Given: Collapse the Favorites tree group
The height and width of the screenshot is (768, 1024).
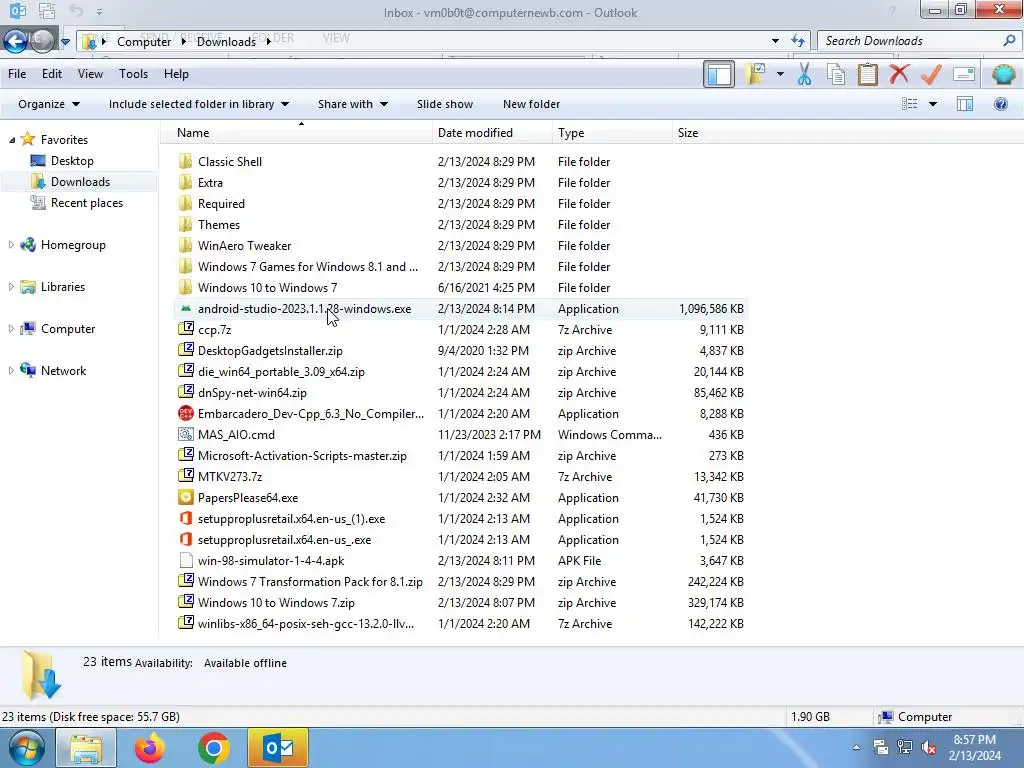Looking at the screenshot, I should pyautogui.click(x=12, y=140).
